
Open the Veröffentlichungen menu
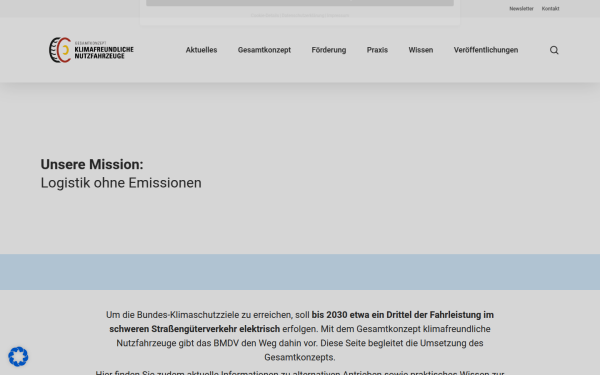[x=486, y=50]
